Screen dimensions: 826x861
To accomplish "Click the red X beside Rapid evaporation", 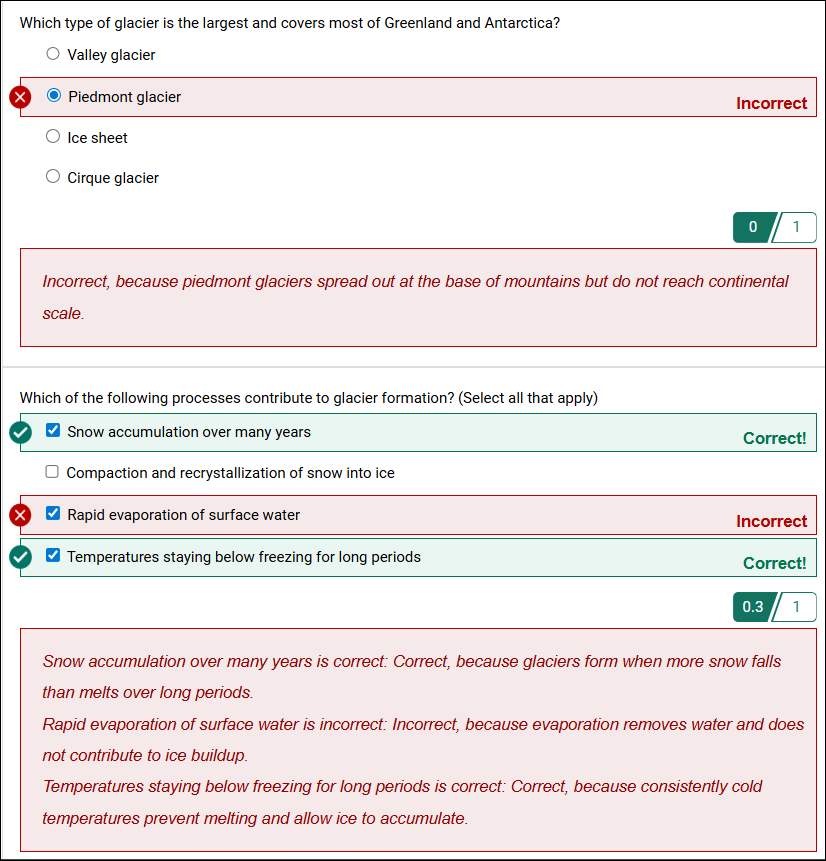I will tap(19, 515).
